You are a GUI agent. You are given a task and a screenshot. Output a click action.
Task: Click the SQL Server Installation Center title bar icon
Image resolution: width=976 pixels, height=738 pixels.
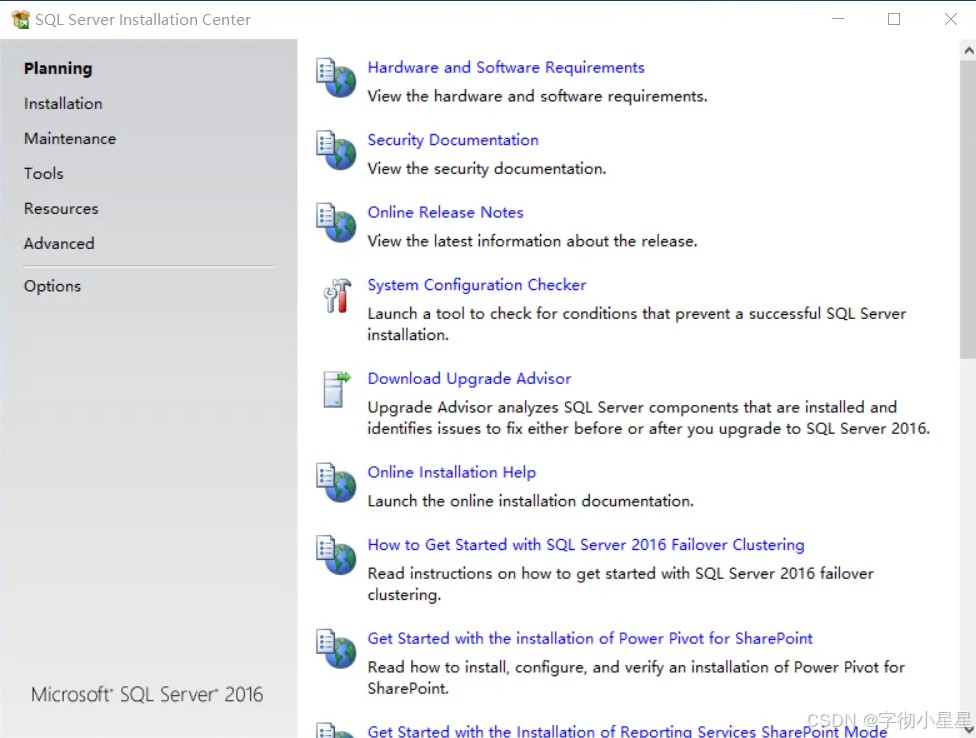[x=21, y=19]
